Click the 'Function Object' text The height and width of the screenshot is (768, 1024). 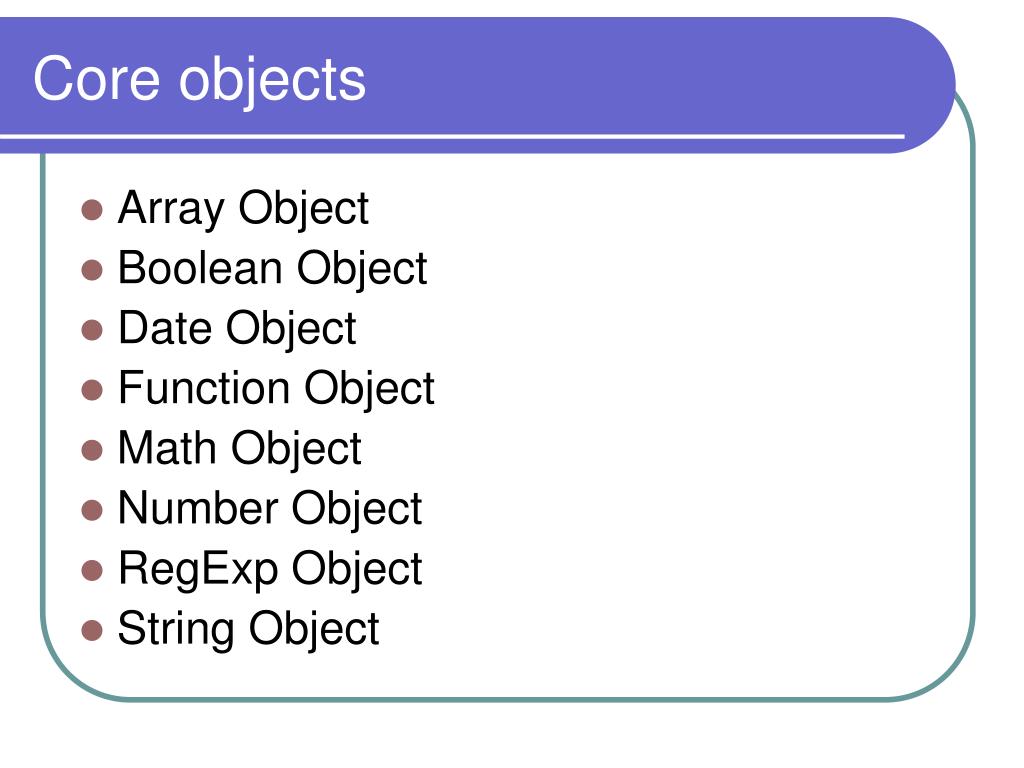276,389
